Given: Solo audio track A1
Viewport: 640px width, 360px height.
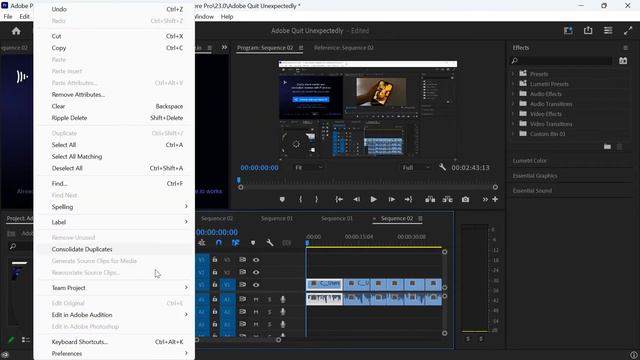Looking at the screenshot, I should click(269, 299).
